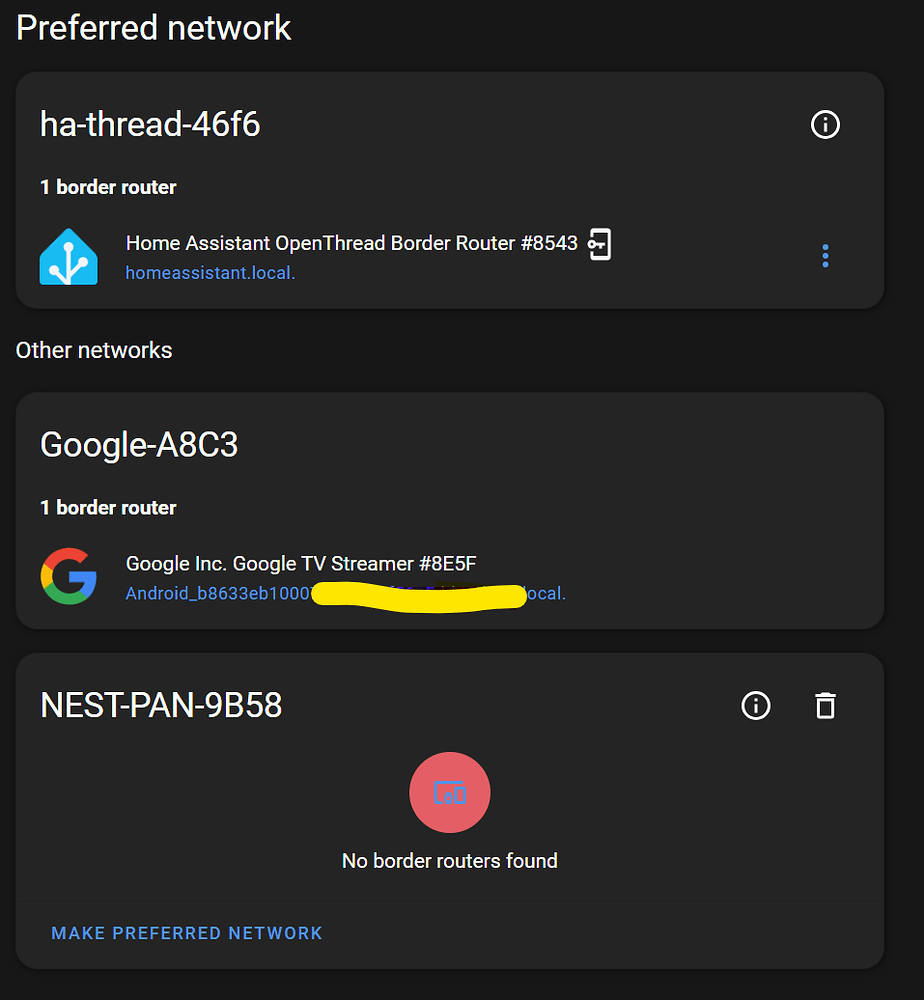This screenshot has width=924, height=1000.
Task: Open the homeassistant.local link
Action: pos(210,272)
